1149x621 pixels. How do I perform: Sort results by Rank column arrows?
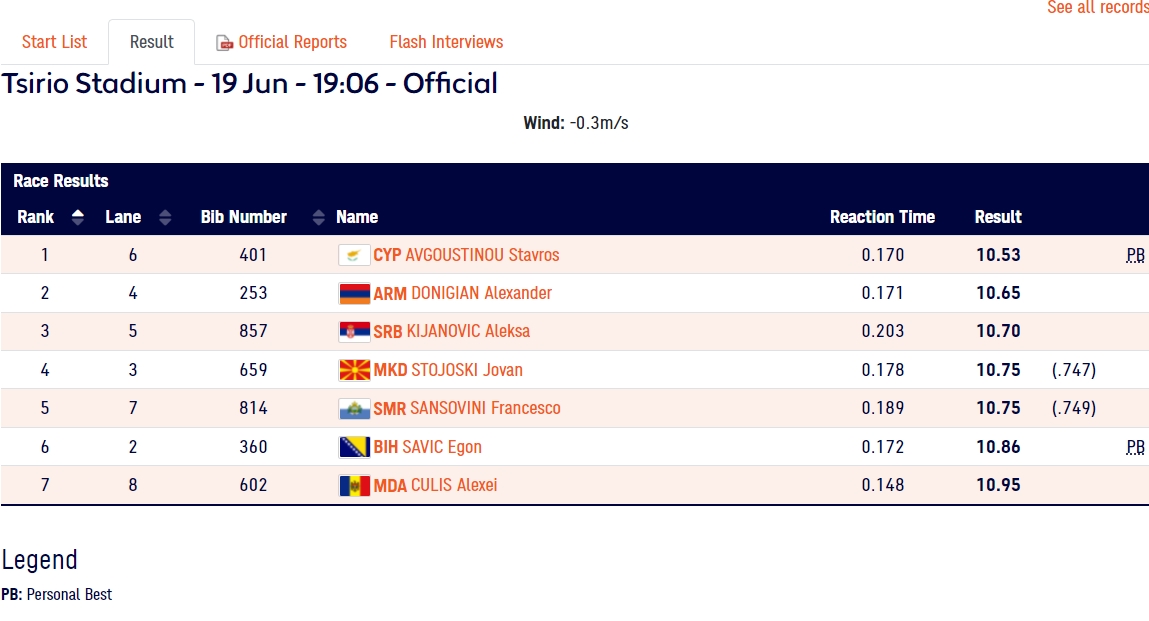point(77,217)
